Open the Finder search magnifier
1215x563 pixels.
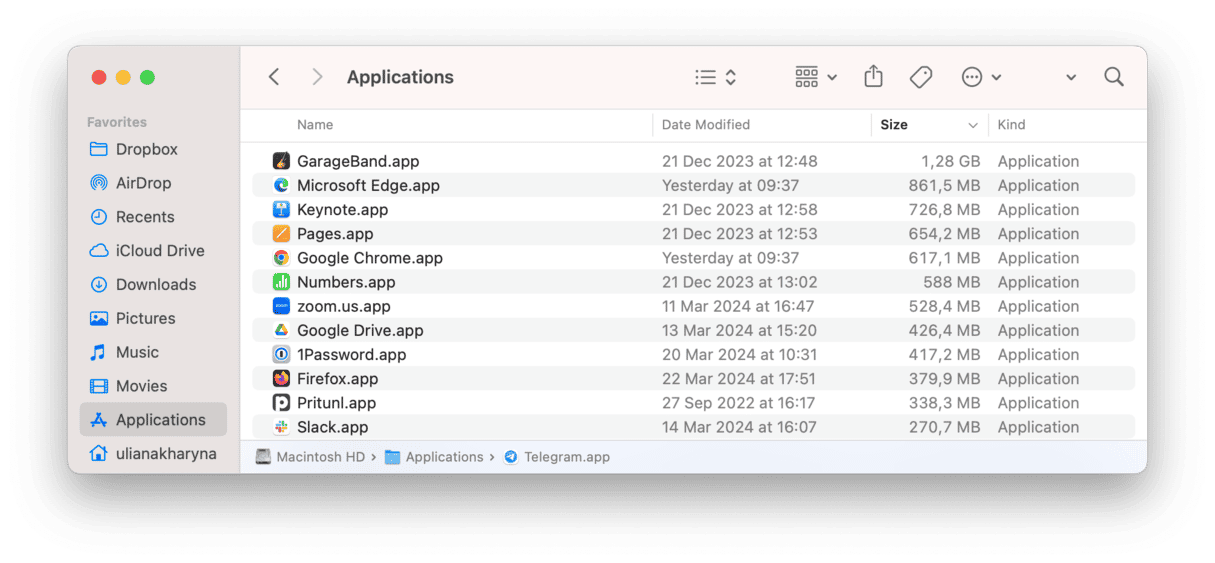tap(1114, 77)
